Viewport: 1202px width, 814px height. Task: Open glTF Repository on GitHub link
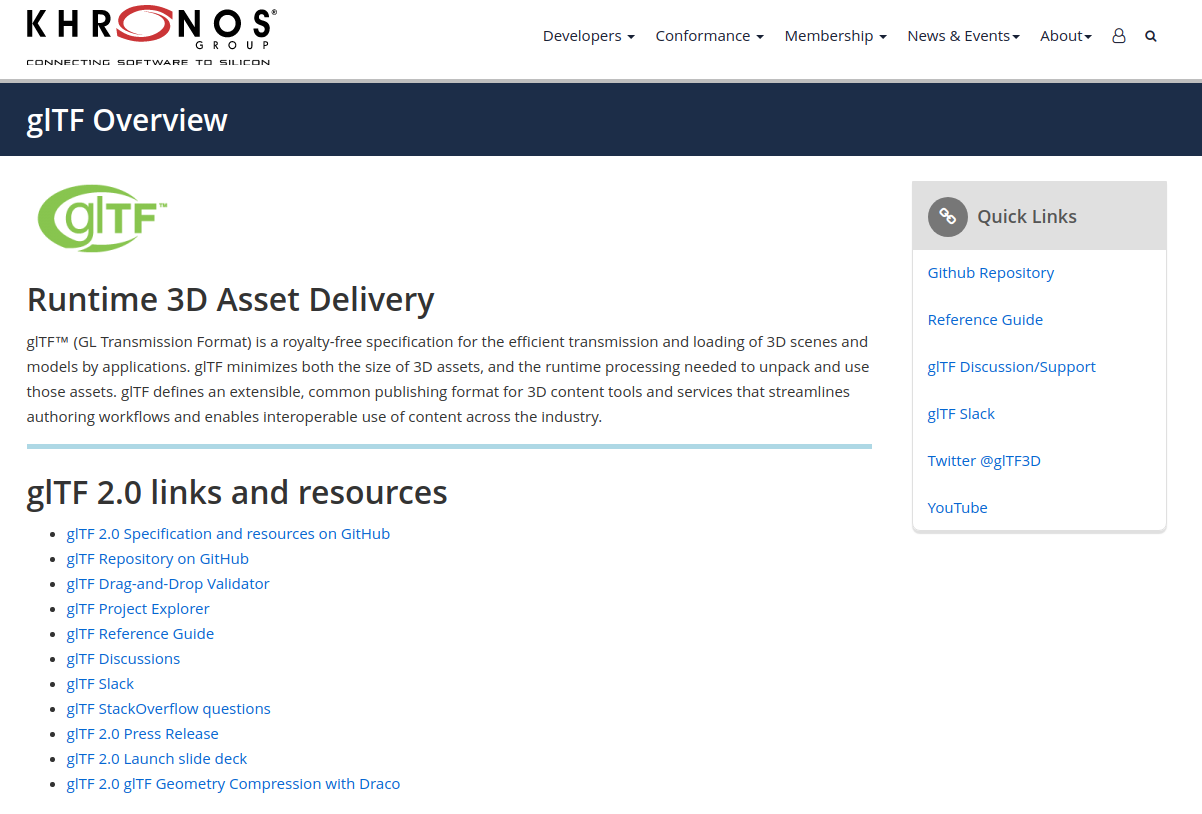click(x=158, y=559)
